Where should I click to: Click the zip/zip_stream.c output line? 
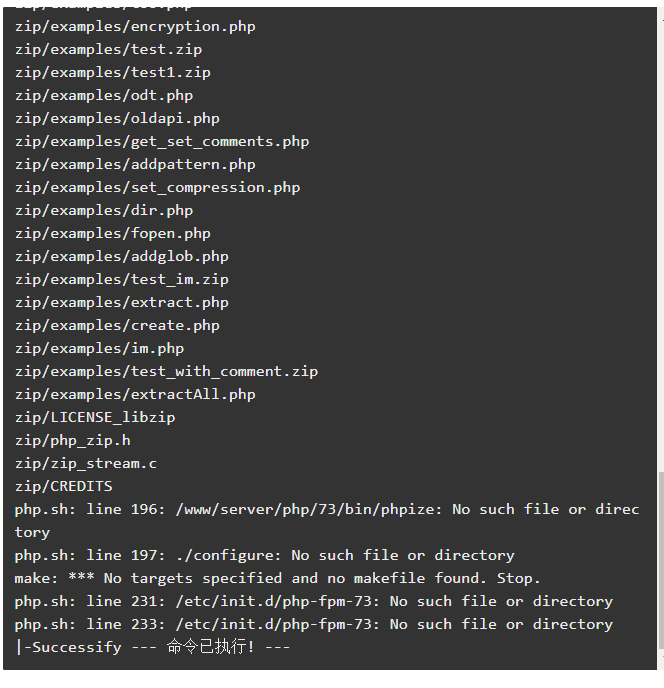(86, 464)
